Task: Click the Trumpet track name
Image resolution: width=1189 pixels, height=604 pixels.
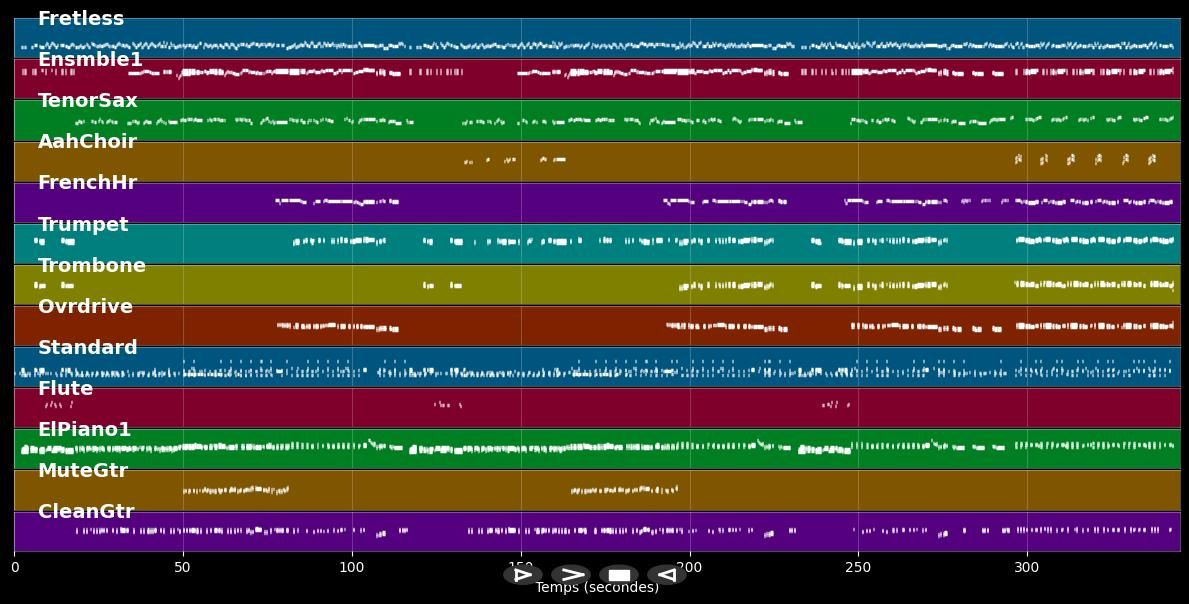Action: coord(83,225)
